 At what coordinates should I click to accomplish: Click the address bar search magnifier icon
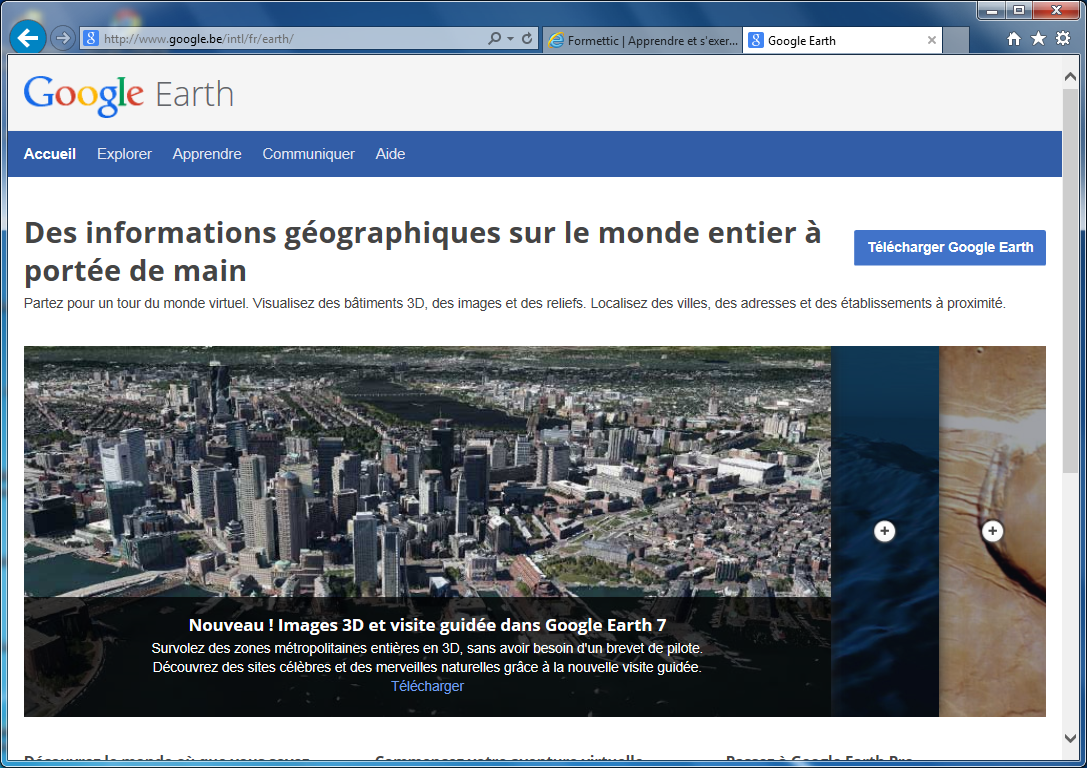494,39
